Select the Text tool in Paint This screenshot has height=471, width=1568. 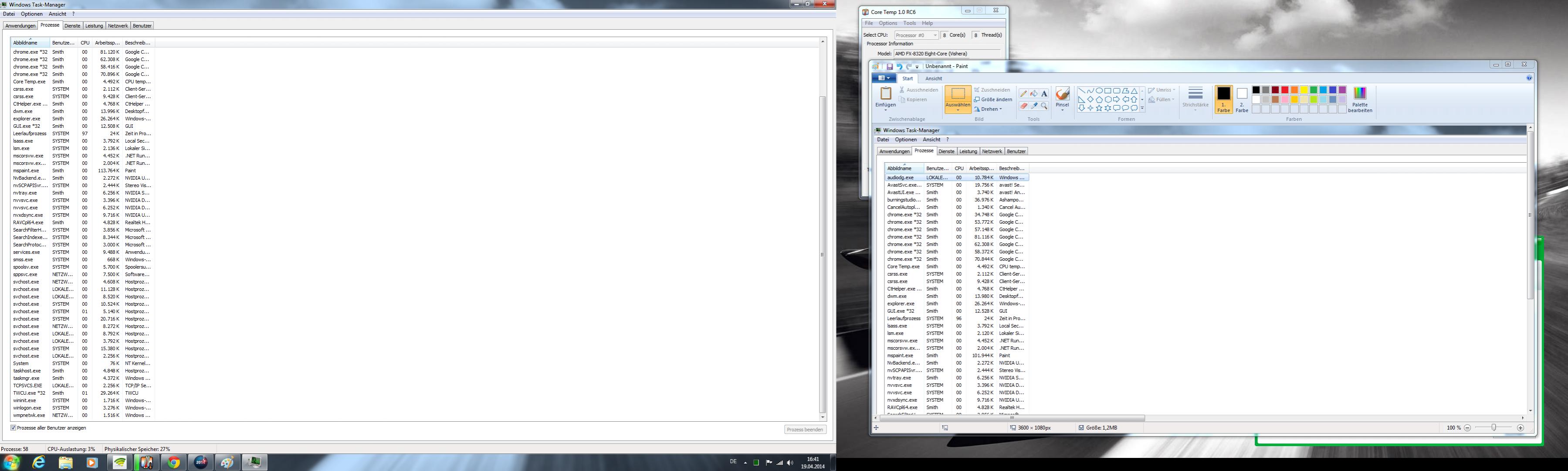click(x=1044, y=94)
